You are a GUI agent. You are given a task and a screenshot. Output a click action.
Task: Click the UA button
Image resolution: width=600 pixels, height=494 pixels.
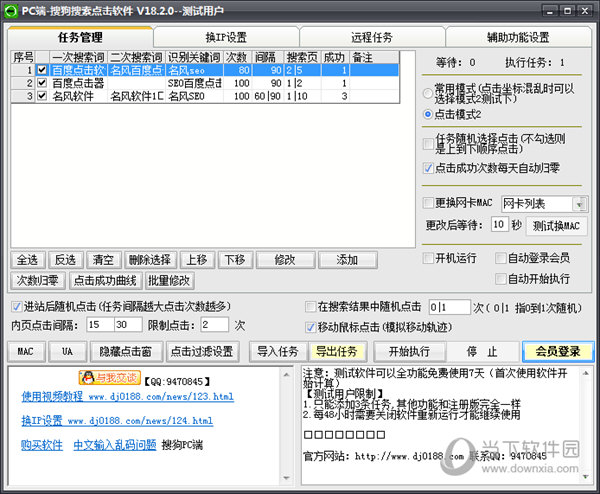67,352
